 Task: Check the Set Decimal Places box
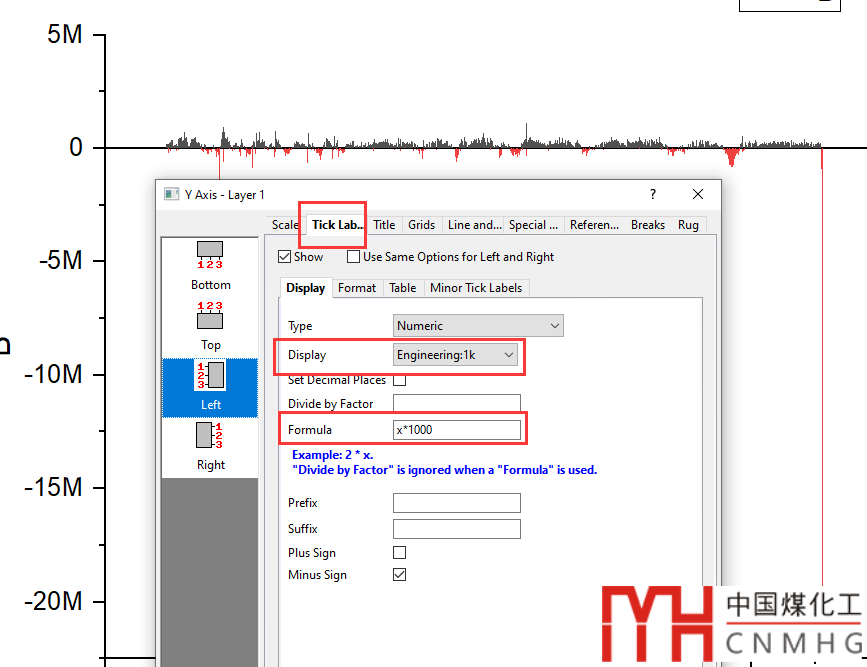399,380
